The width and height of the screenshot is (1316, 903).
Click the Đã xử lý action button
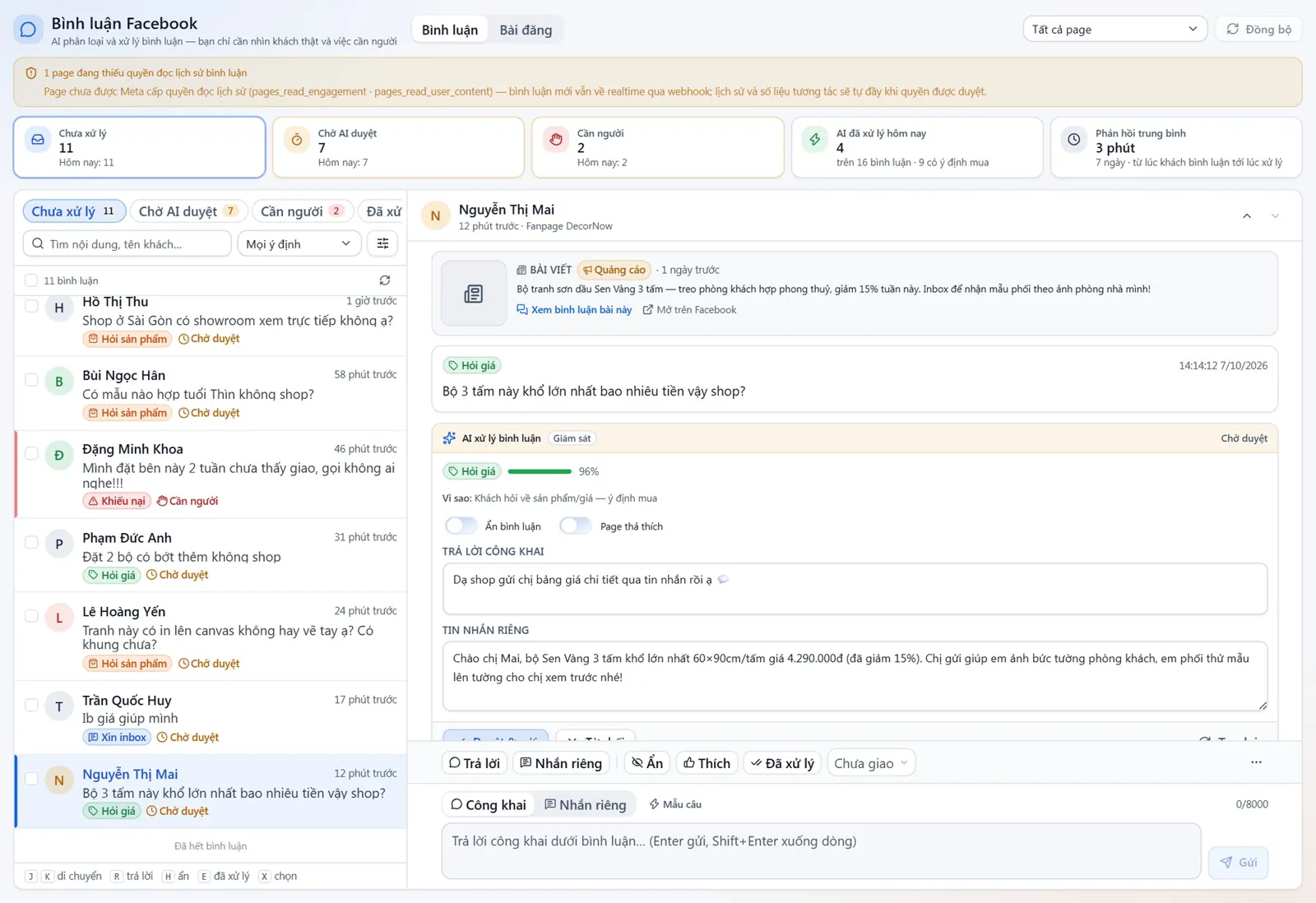[782, 763]
